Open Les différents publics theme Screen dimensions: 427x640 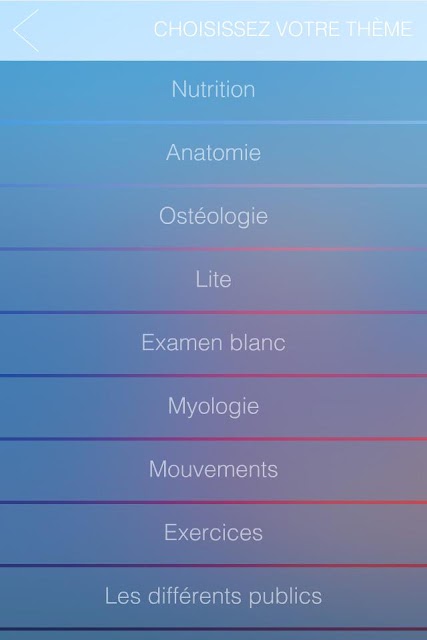(x=214, y=597)
